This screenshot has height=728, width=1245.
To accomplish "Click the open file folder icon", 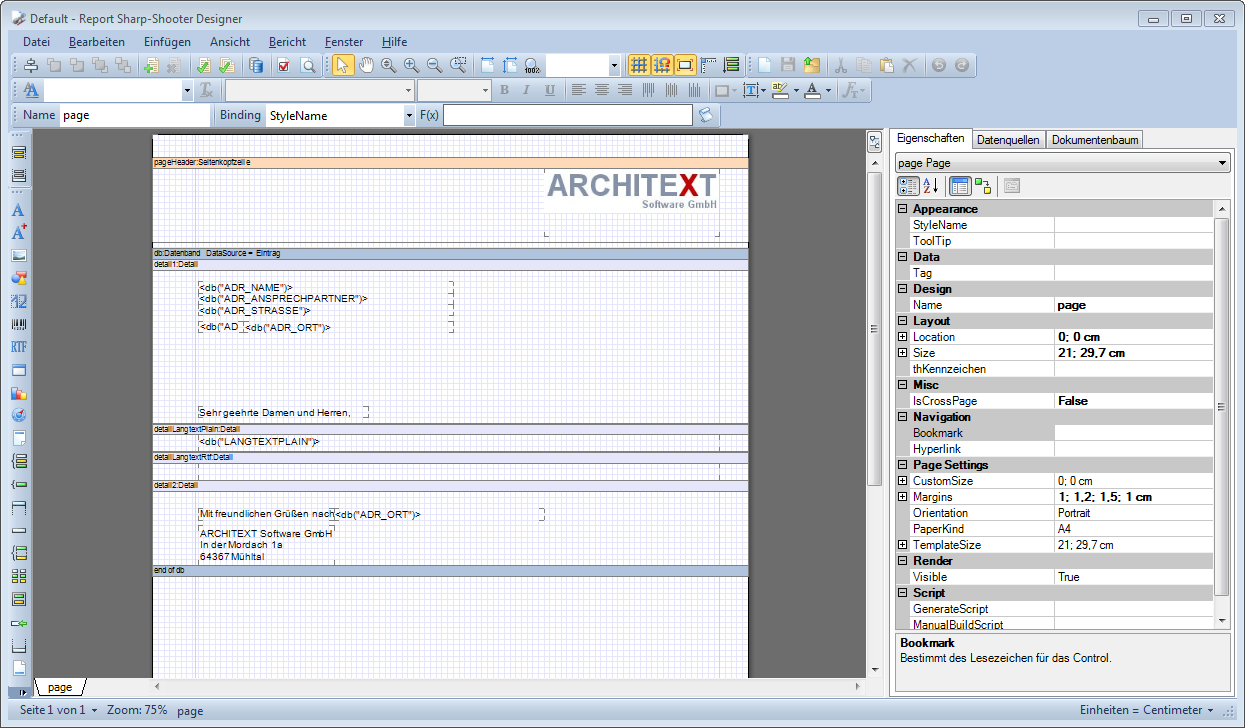I will (x=811, y=65).
